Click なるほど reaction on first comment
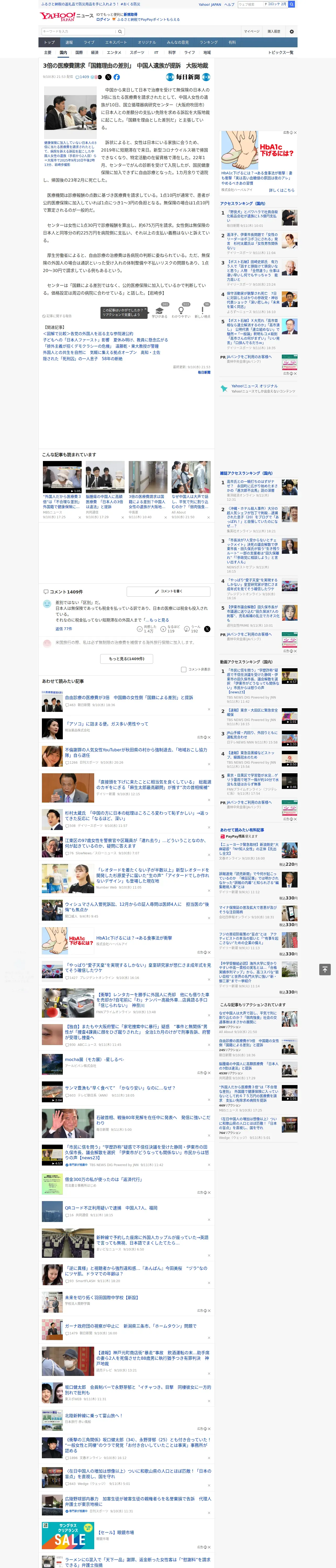 coord(171,629)
